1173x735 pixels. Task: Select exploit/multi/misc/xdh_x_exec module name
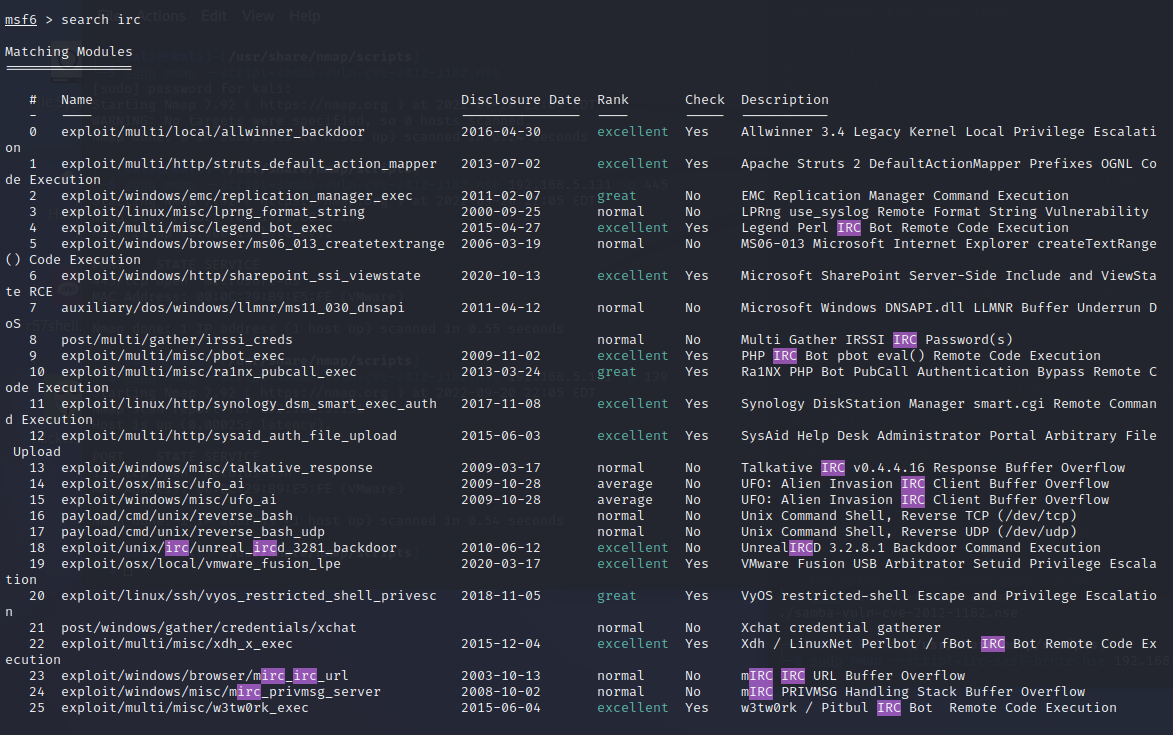pos(177,644)
